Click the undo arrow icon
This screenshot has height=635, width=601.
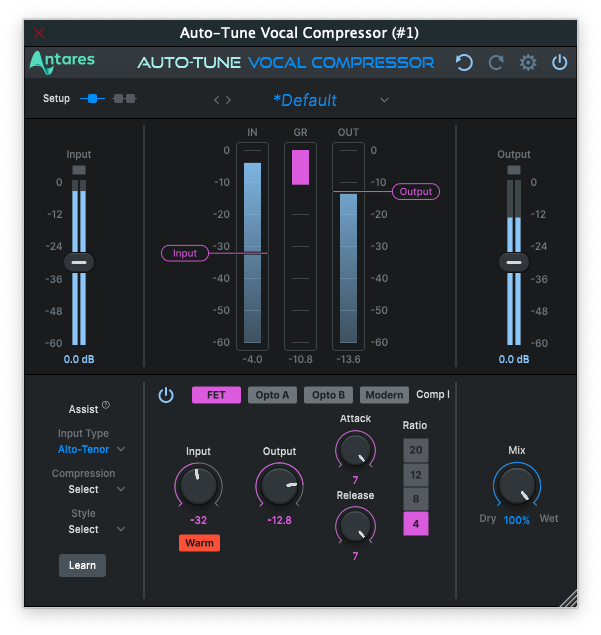(464, 63)
